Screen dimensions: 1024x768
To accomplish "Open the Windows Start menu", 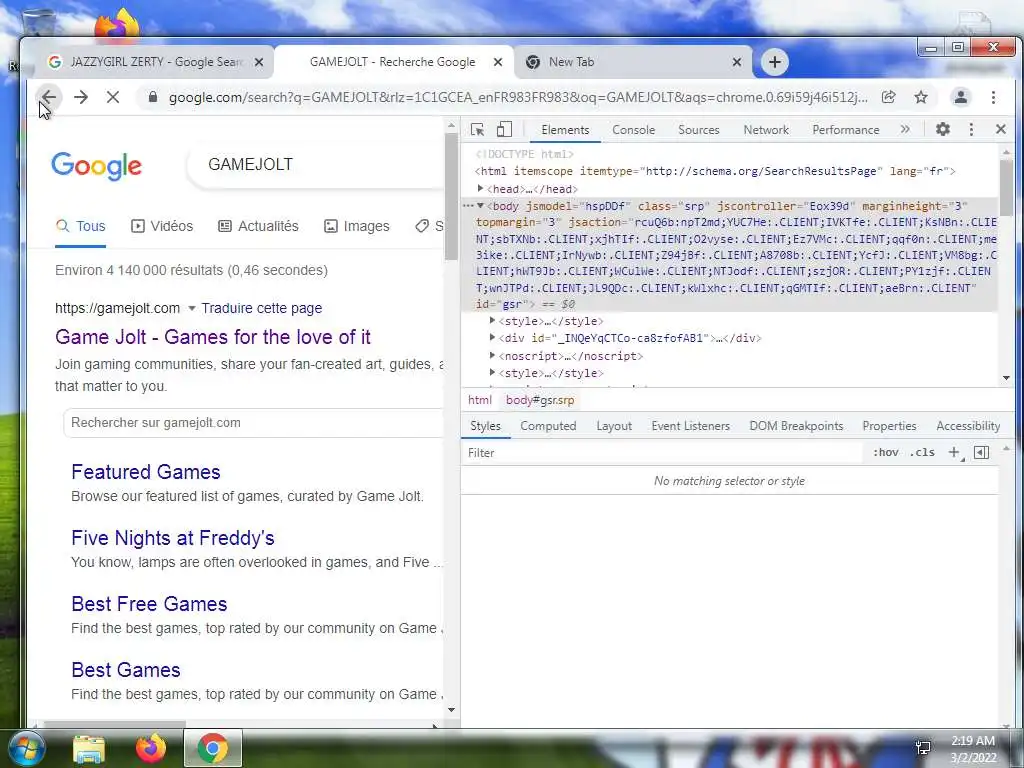I will pyautogui.click(x=25, y=748).
